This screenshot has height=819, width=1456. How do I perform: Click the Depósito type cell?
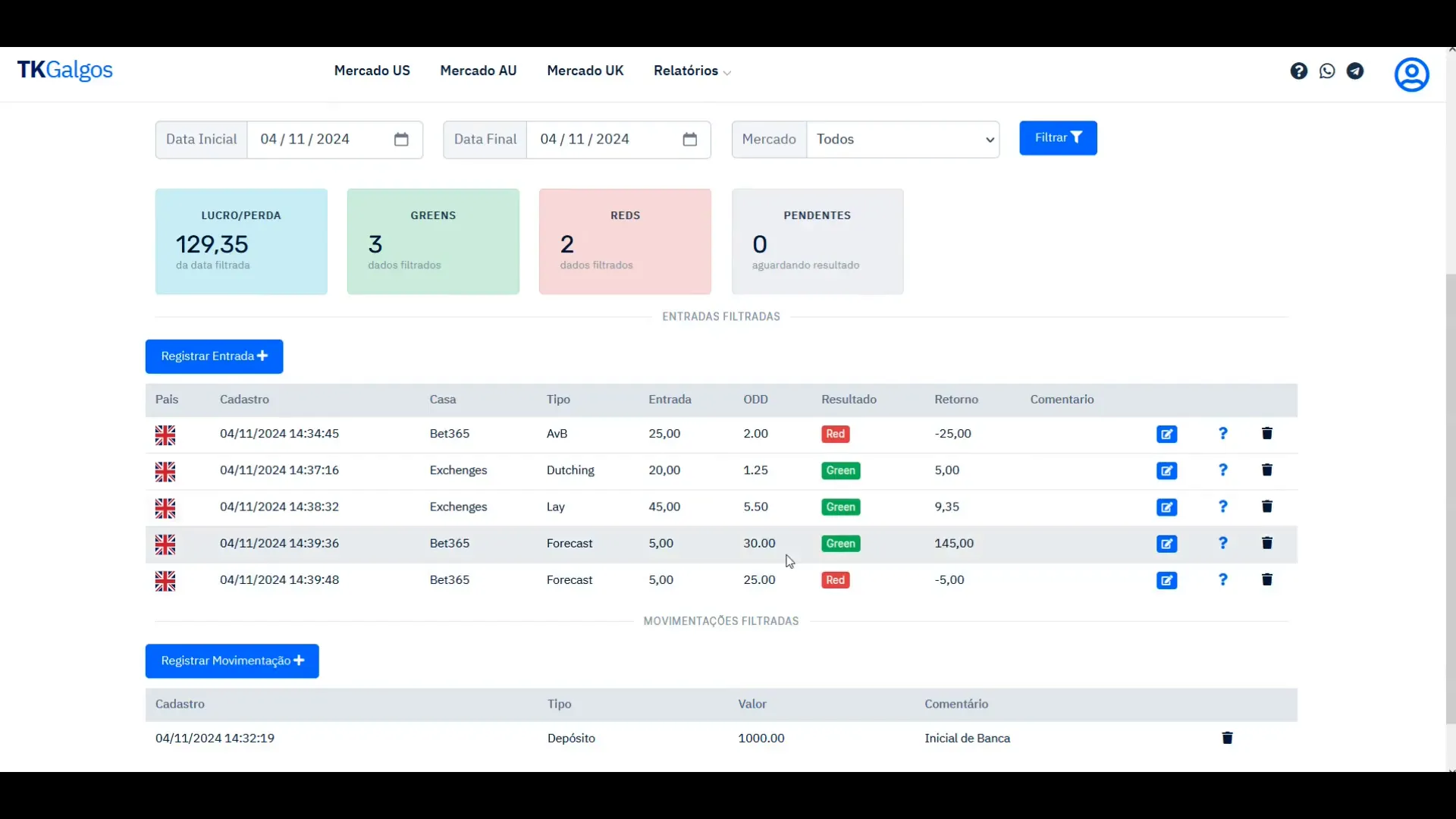pos(571,739)
